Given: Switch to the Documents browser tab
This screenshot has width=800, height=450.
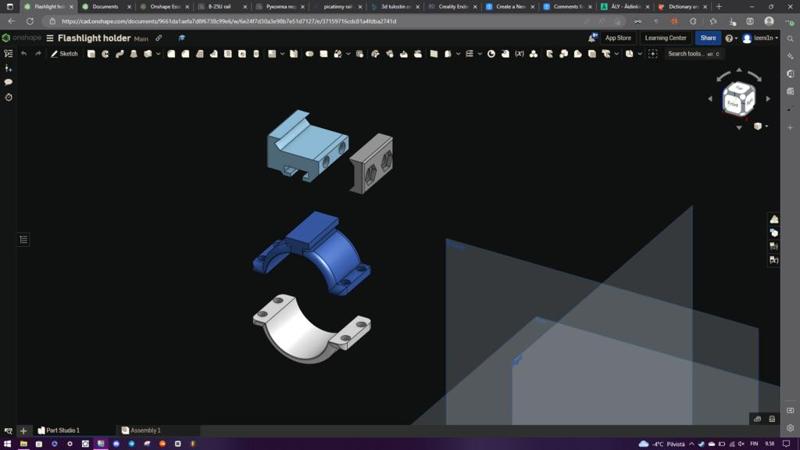Looking at the screenshot, I should tap(106, 7).
